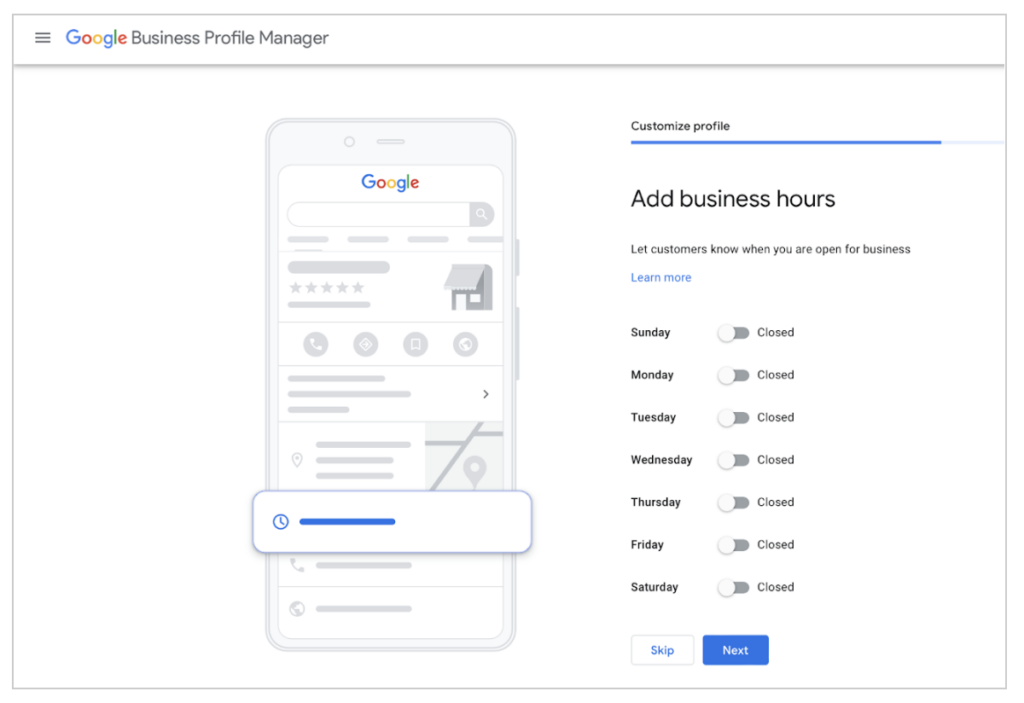Image resolution: width=1024 pixels, height=703 pixels.
Task: Click the storefront illustration icon
Action: pos(469,287)
